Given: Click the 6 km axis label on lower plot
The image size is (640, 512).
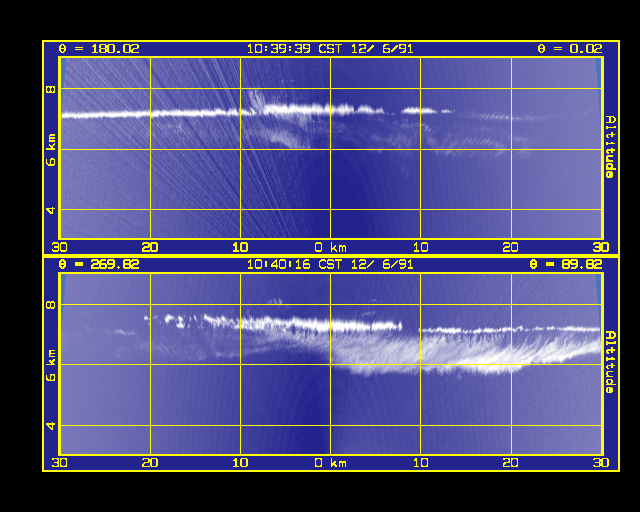Looking at the screenshot, I should (51, 365).
